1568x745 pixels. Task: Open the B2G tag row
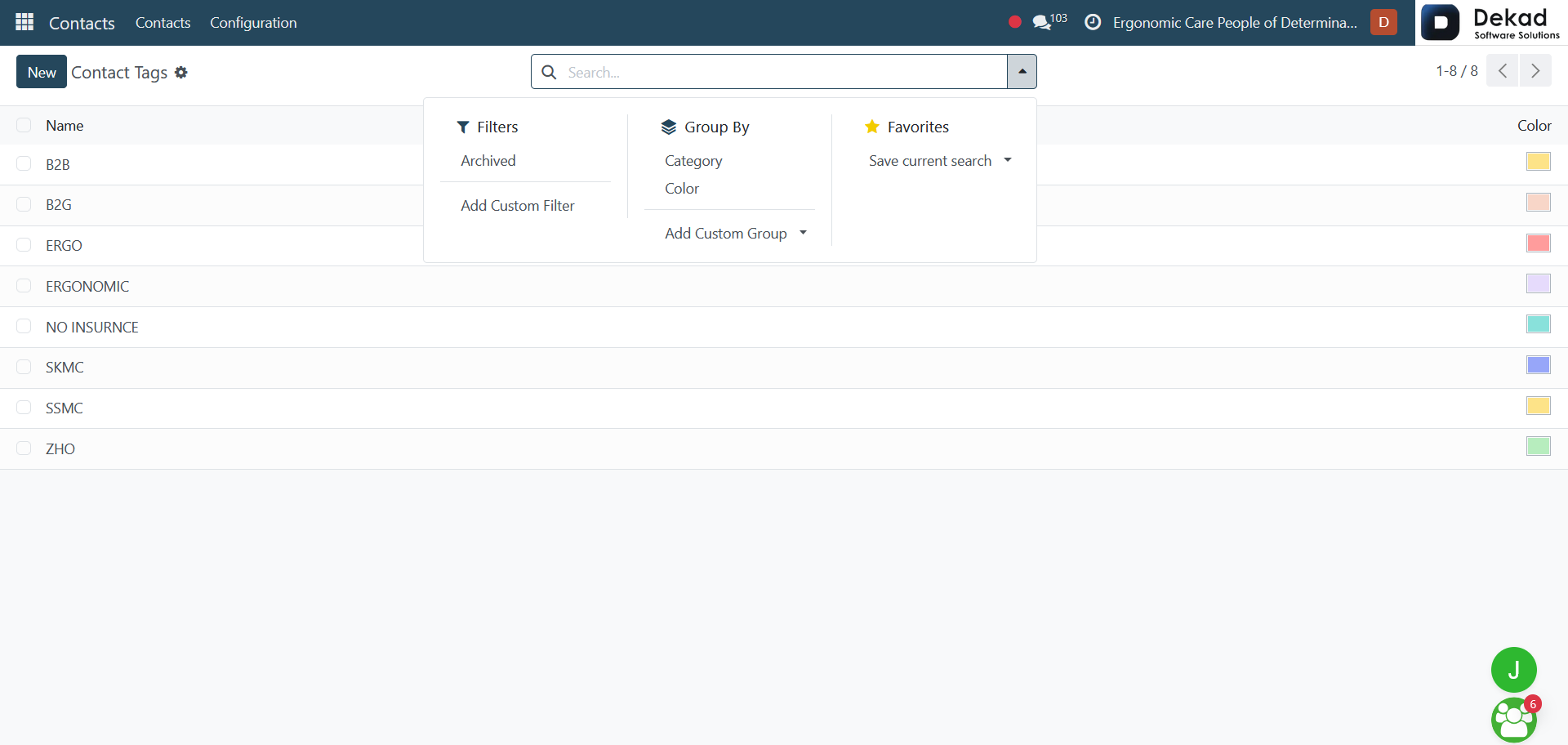pos(784,205)
